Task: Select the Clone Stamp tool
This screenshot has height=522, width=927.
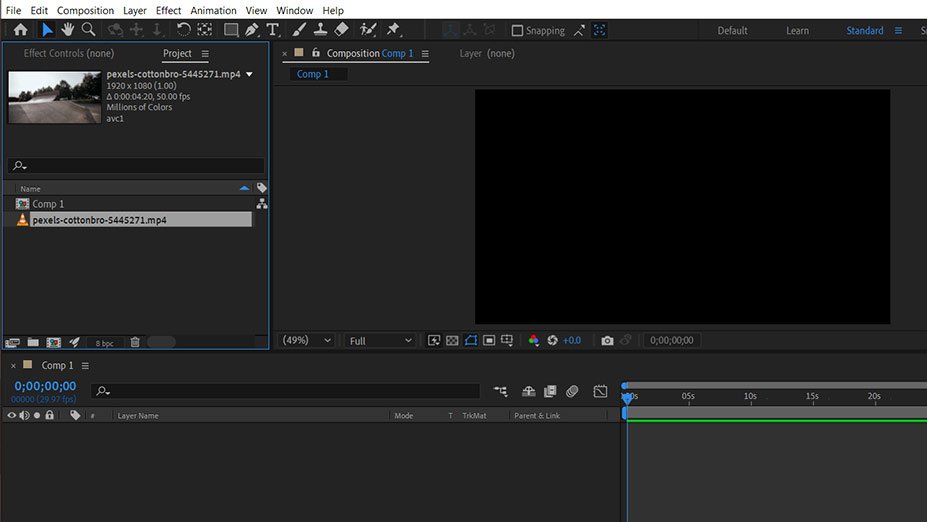Action: pyautogui.click(x=320, y=30)
